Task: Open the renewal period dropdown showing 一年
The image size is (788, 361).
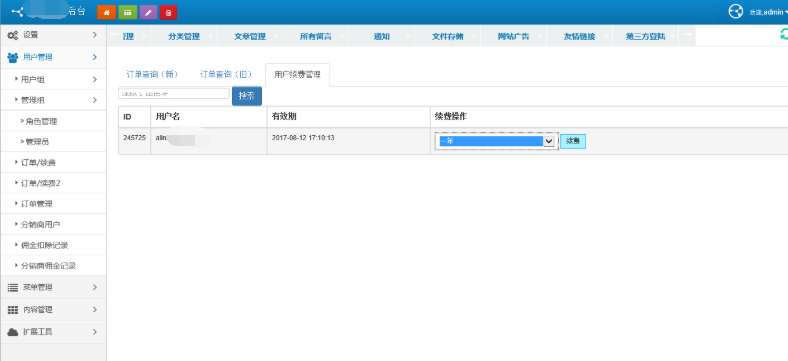Action: [497, 142]
